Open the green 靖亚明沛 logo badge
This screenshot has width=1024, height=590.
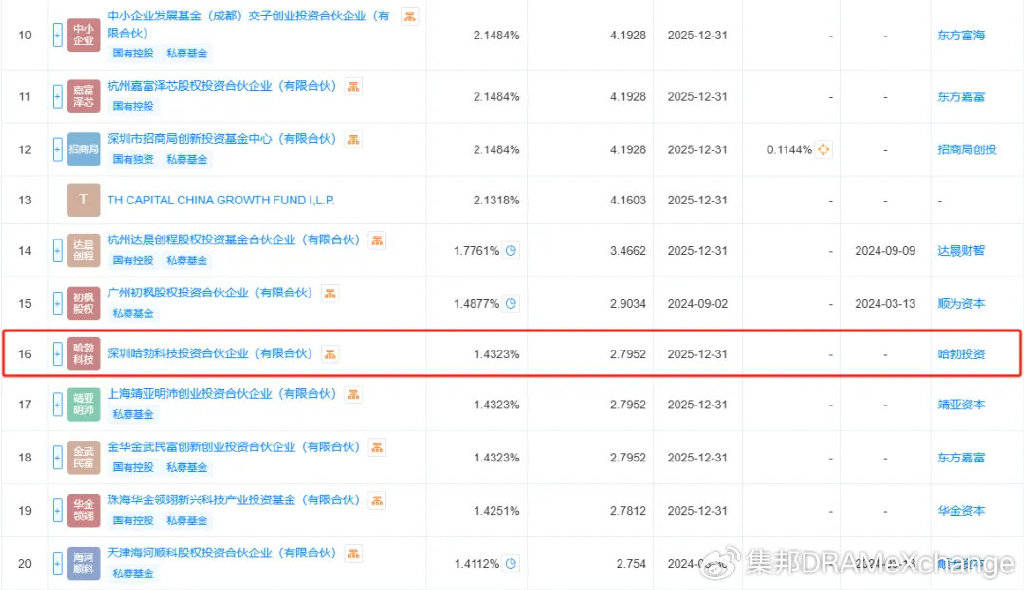tap(84, 404)
